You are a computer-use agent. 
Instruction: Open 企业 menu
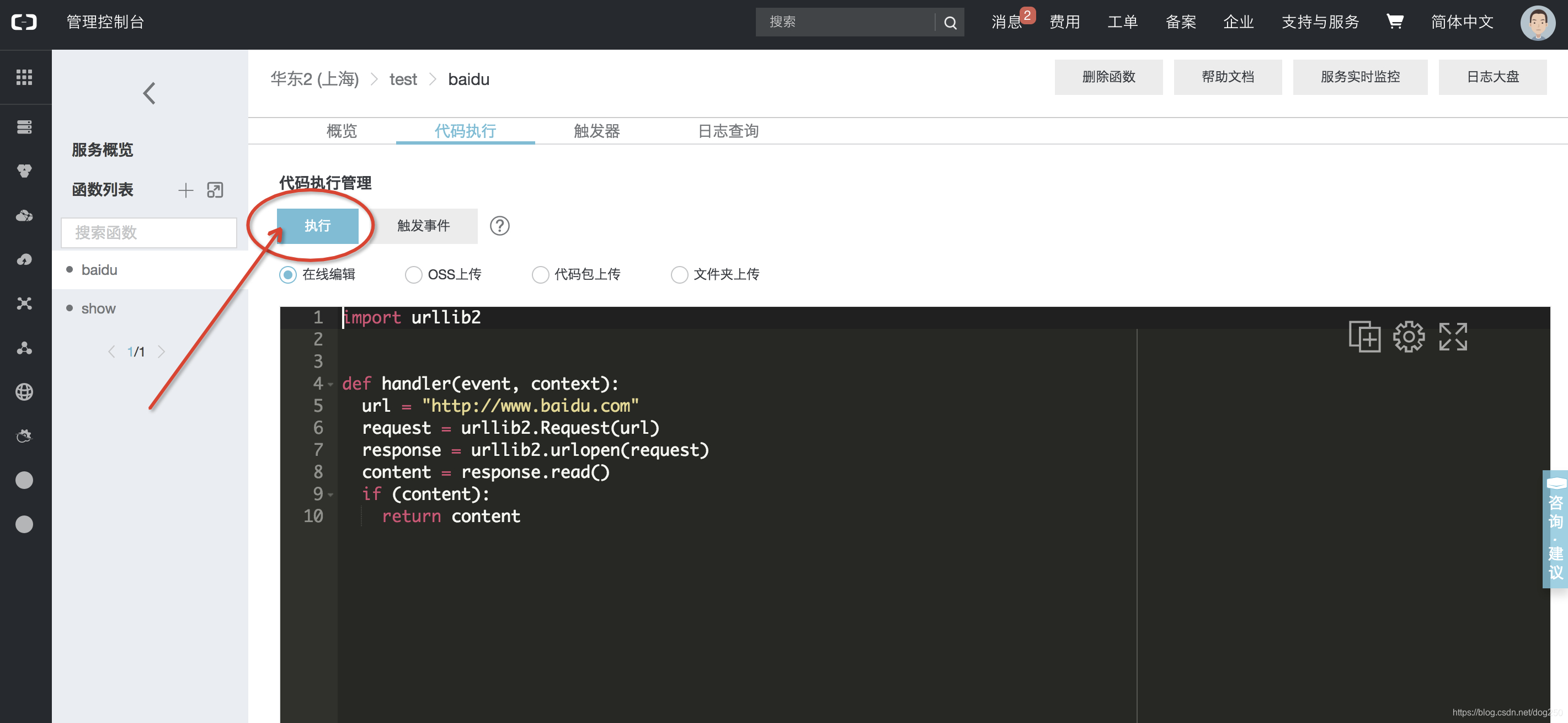point(1238,23)
